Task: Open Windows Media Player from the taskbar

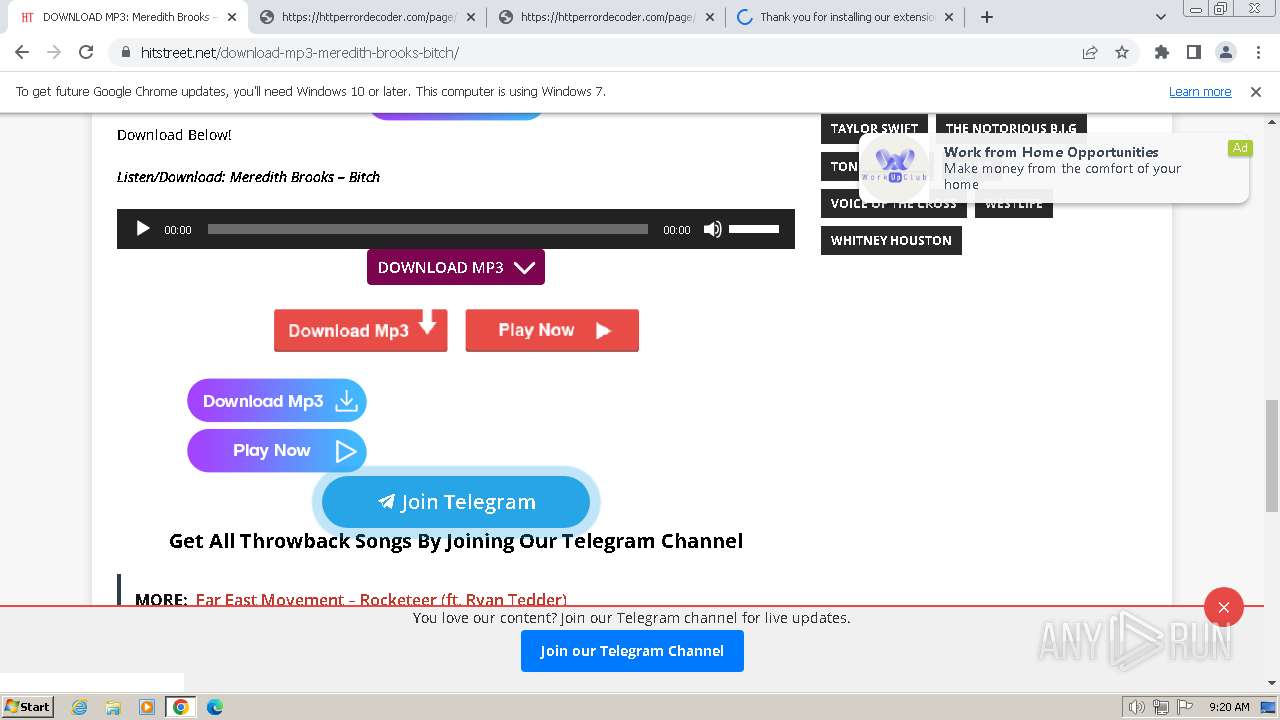Action: [x=147, y=707]
